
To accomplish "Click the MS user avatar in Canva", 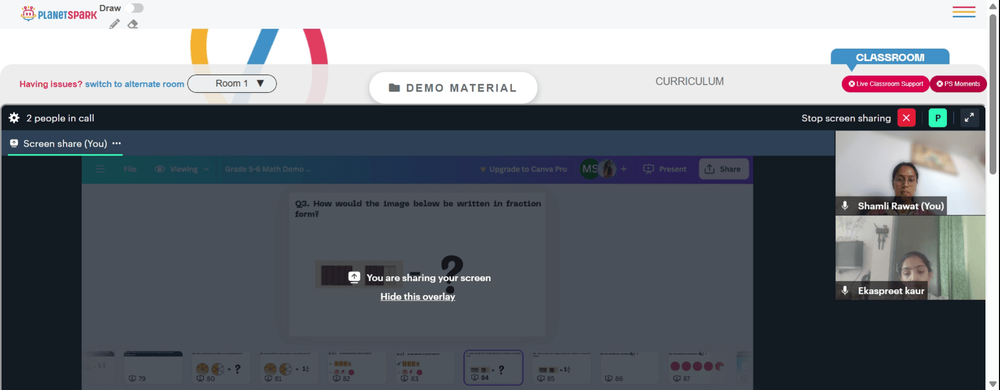I will pos(590,169).
